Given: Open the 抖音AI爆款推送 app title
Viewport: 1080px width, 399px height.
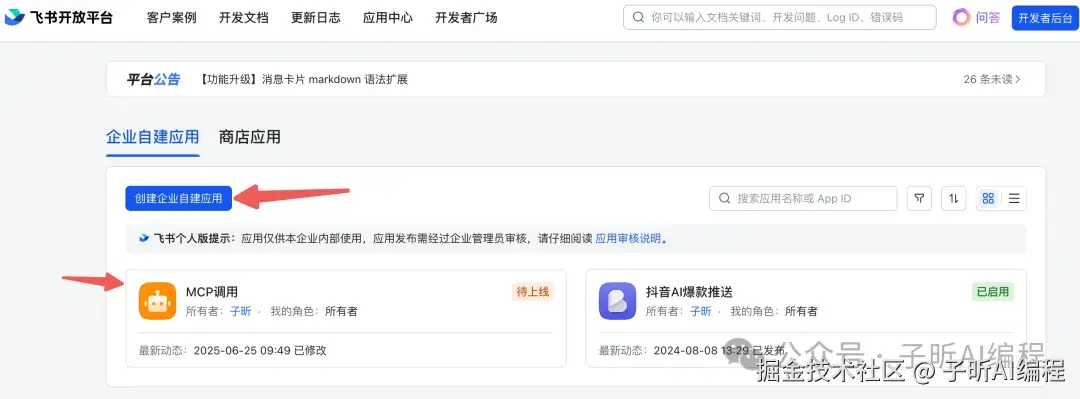Looking at the screenshot, I should [689, 292].
